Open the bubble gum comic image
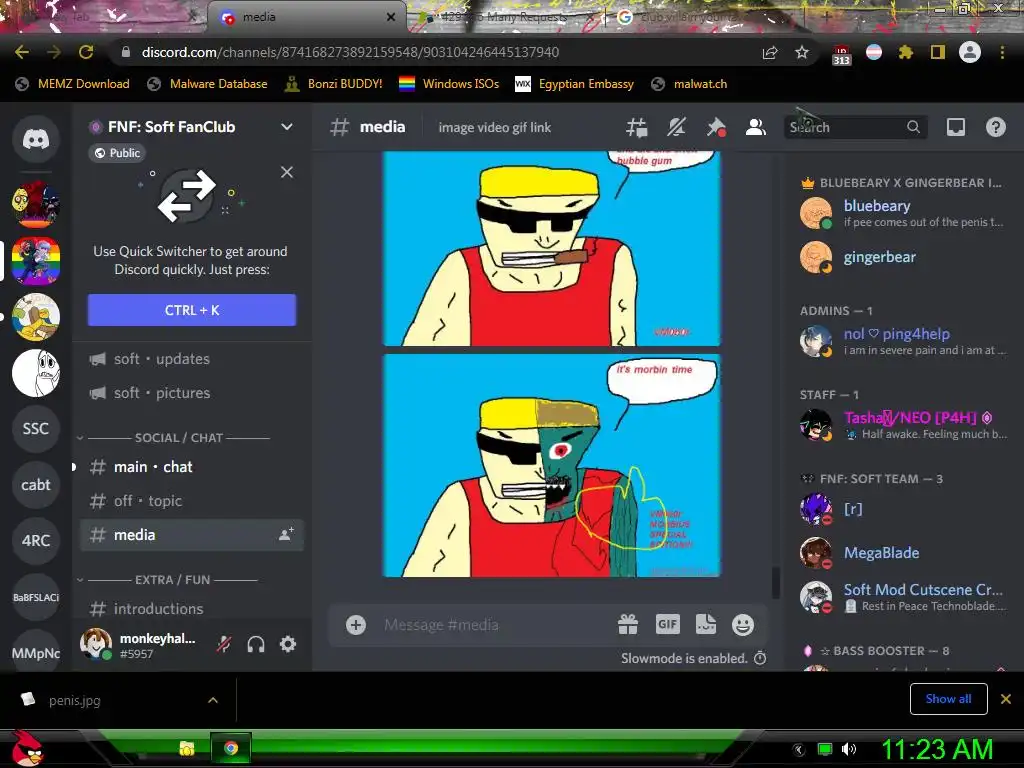The height and width of the screenshot is (768, 1024). (x=552, y=248)
